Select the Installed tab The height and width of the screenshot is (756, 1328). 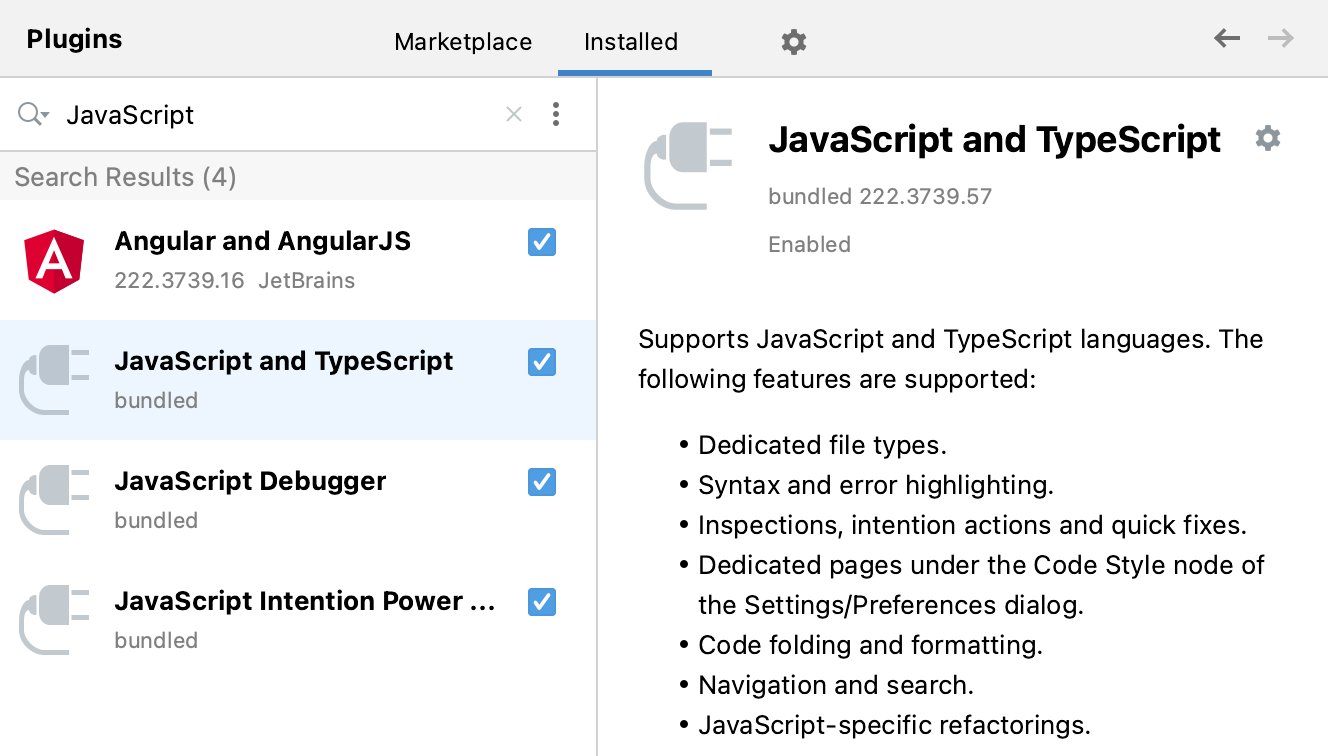pyautogui.click(x=631, y=42)
